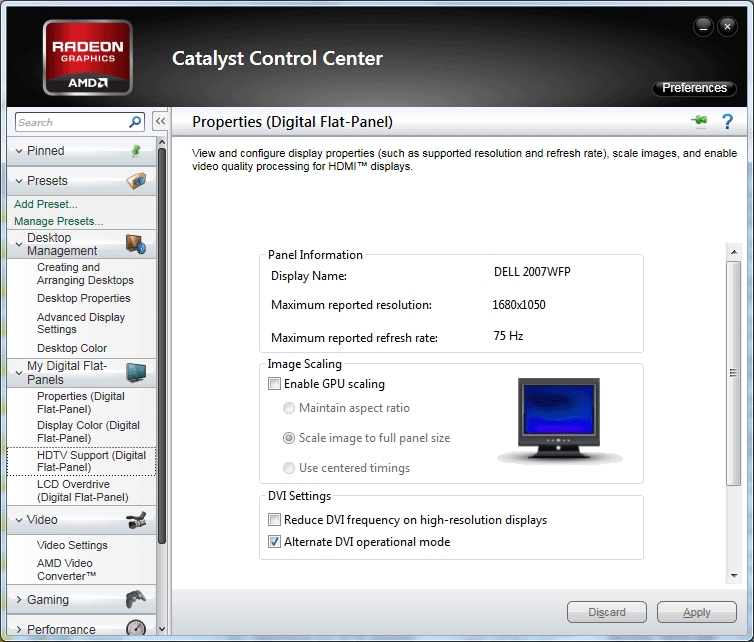This screenshot has height=642, width=754.
Task: Open AMD Video Converter page
Action: click(66, 569)
